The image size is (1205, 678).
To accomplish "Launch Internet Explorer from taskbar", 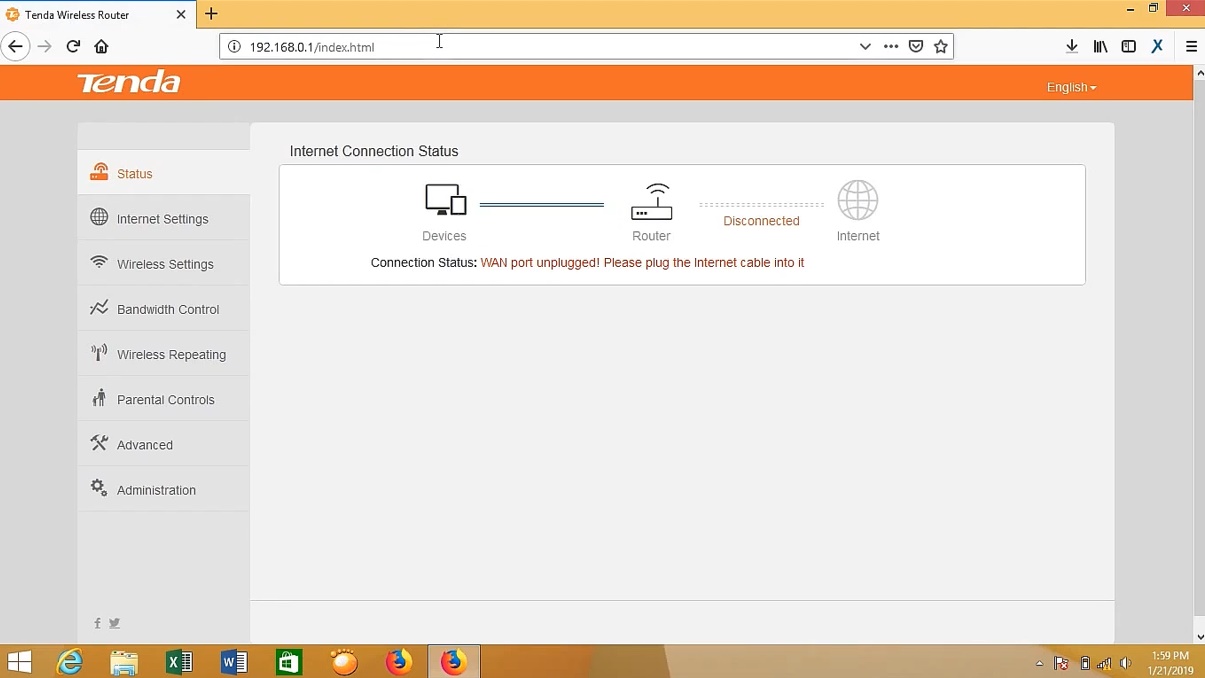I will (70, 662).
